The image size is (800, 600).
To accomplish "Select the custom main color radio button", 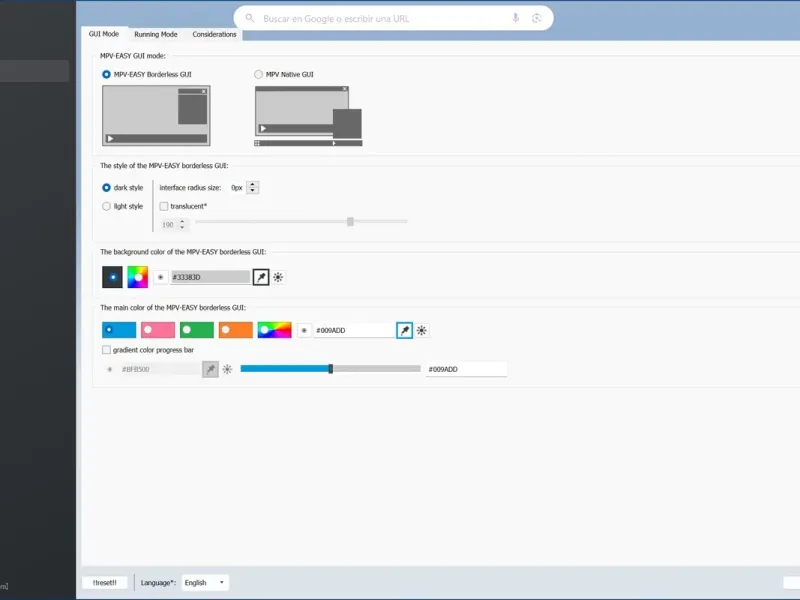I will (304, 331).
